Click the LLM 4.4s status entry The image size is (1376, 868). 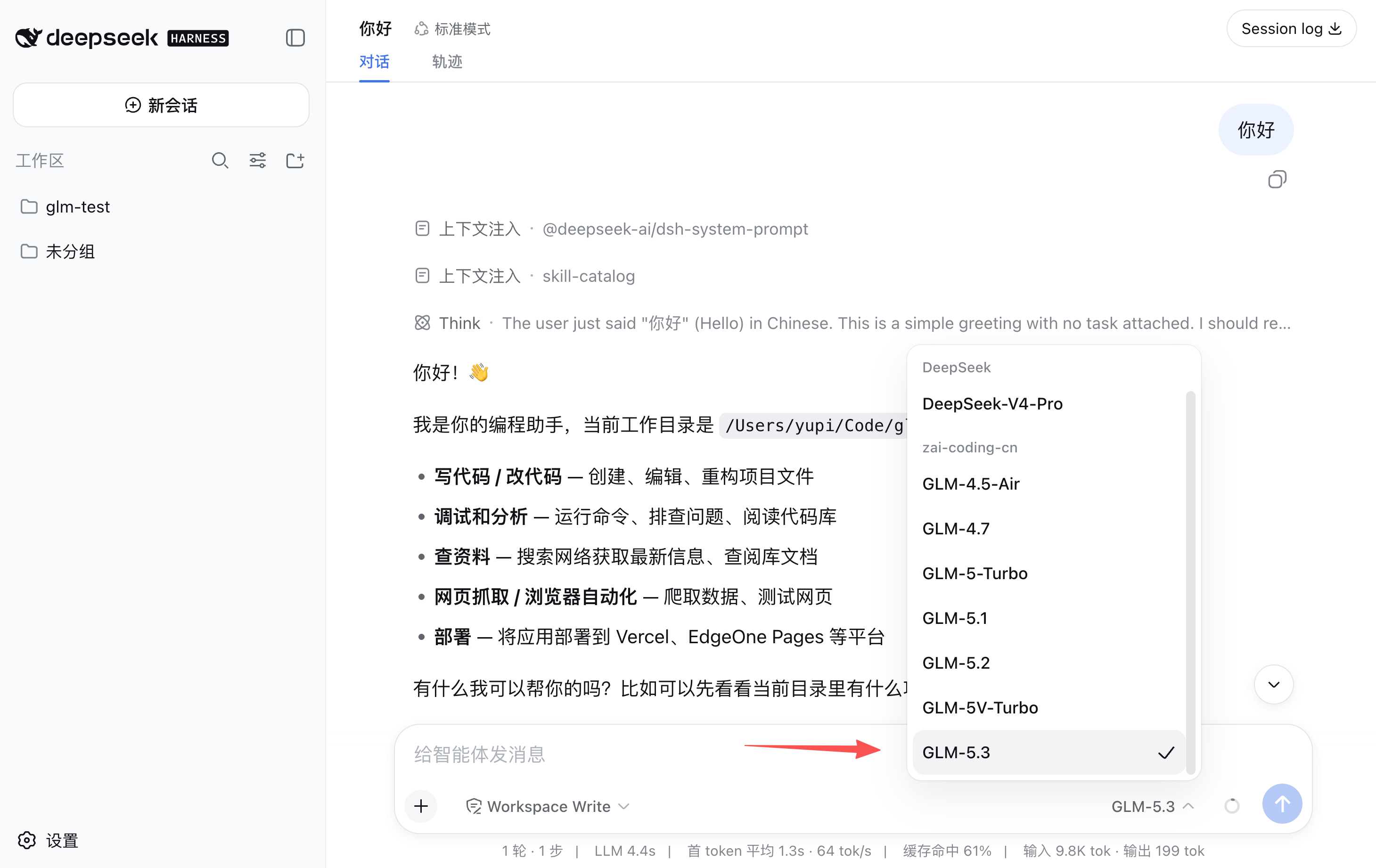tap(624, 851)
